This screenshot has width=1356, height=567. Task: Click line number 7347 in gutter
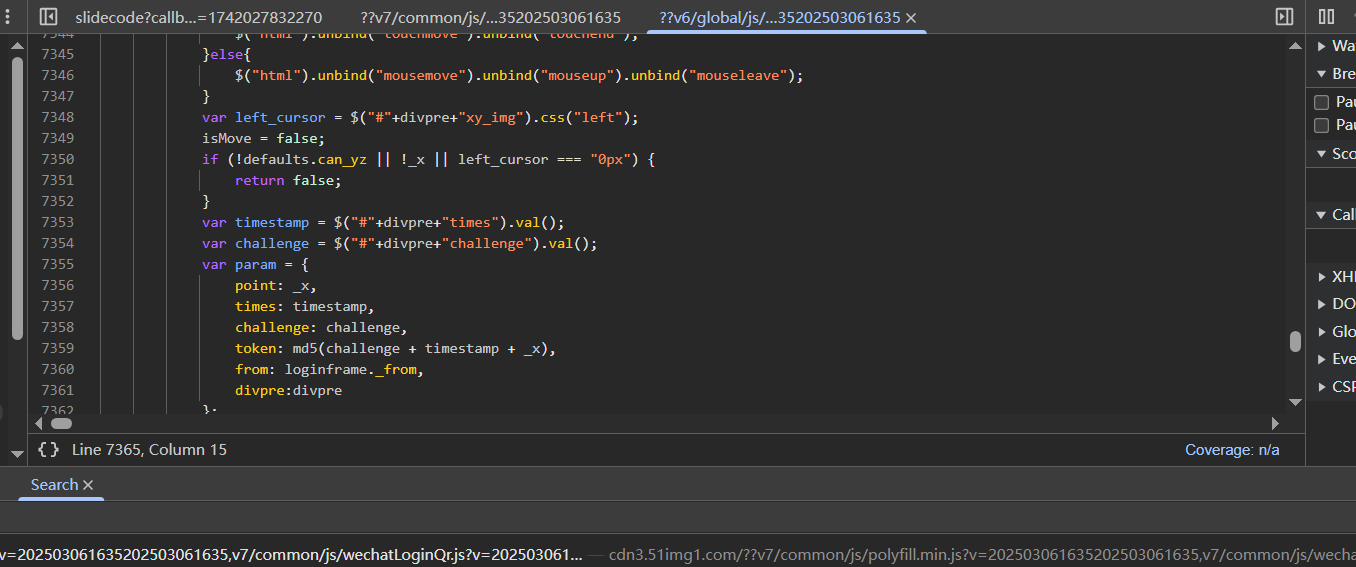click(x=57, y=96)
